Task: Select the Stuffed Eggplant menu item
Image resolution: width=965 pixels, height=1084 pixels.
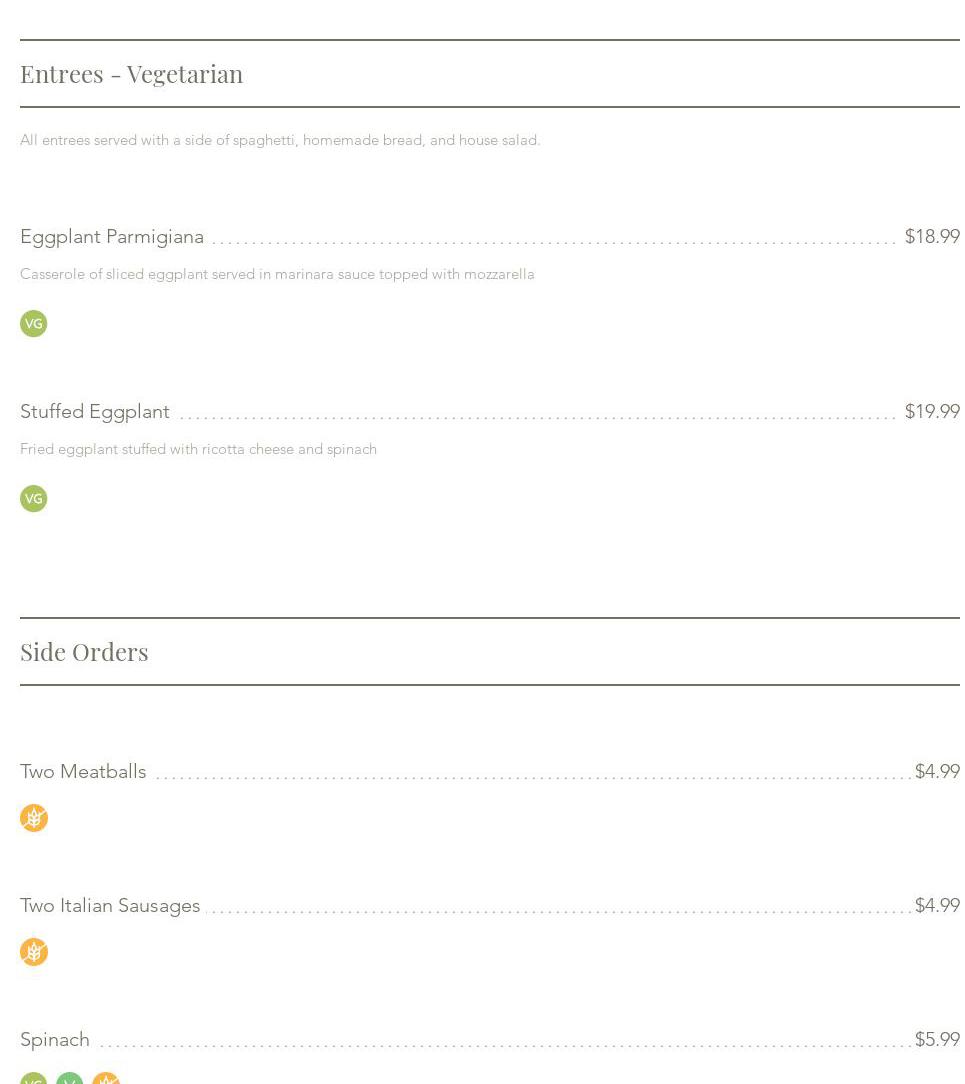Action: tap(95, 412)
